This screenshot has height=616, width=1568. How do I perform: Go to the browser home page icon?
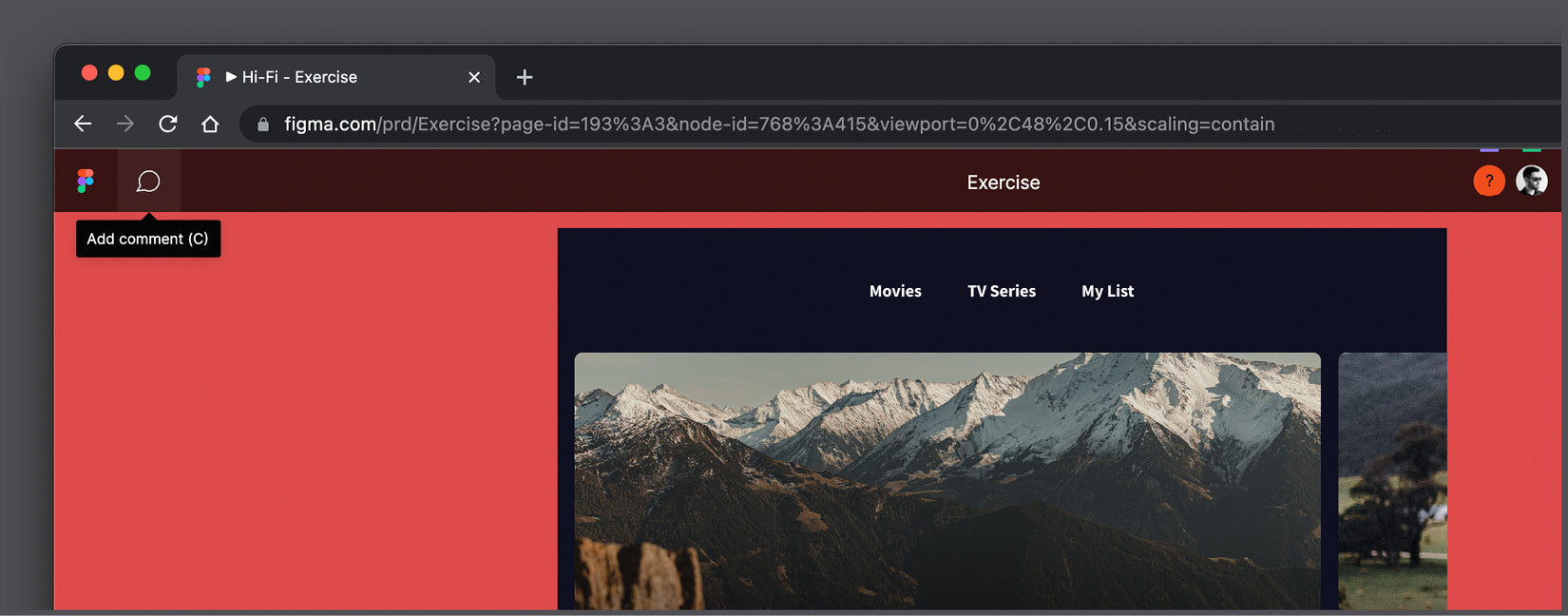pyautogui.click(x=210, y=124)
